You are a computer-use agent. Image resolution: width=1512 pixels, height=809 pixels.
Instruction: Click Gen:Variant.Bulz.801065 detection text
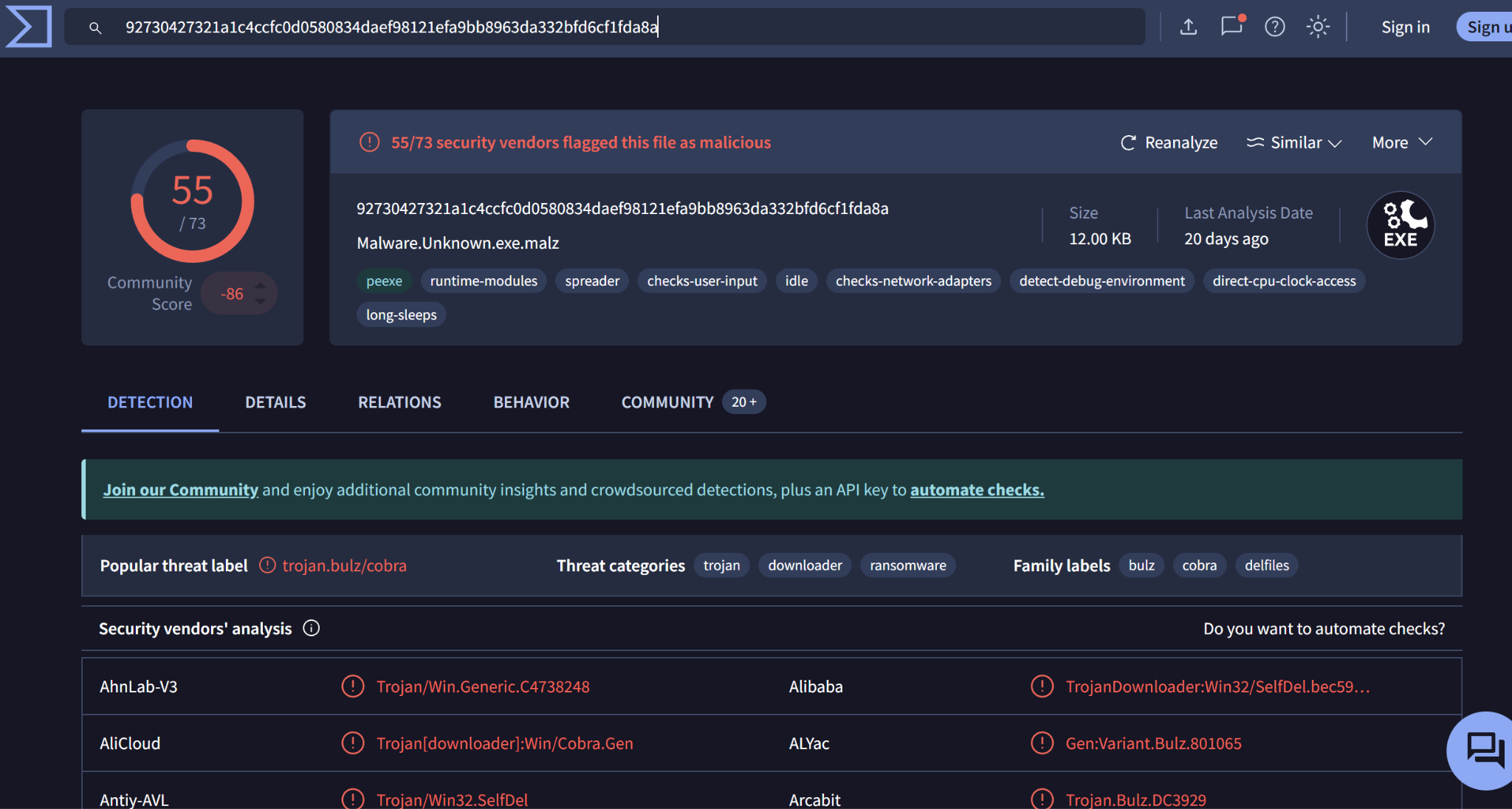click(1153, 744)
